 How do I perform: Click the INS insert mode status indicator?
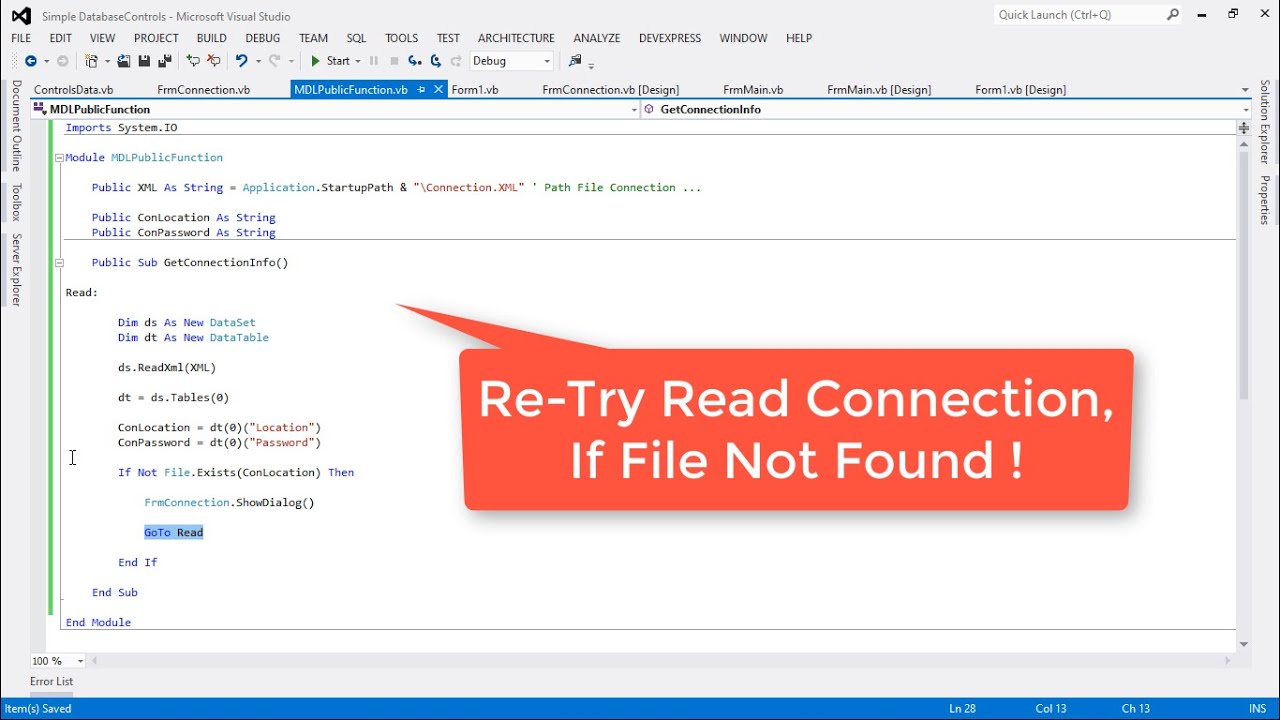1258,709
